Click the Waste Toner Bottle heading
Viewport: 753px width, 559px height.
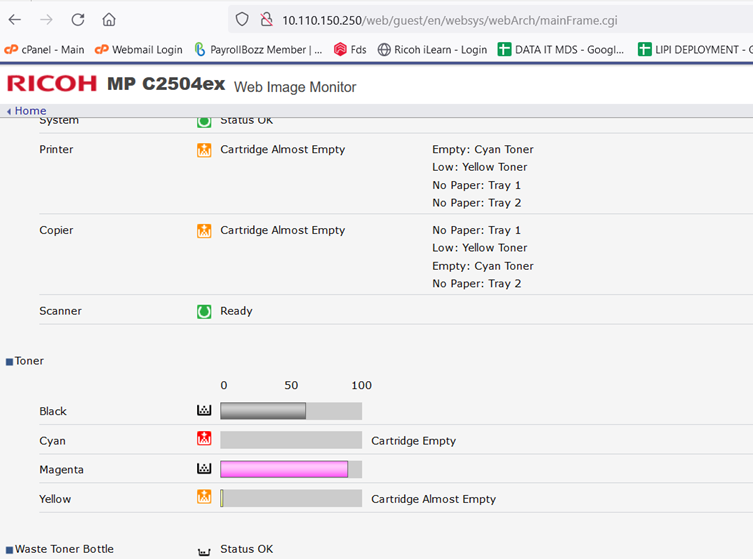(x=64, y=549)
